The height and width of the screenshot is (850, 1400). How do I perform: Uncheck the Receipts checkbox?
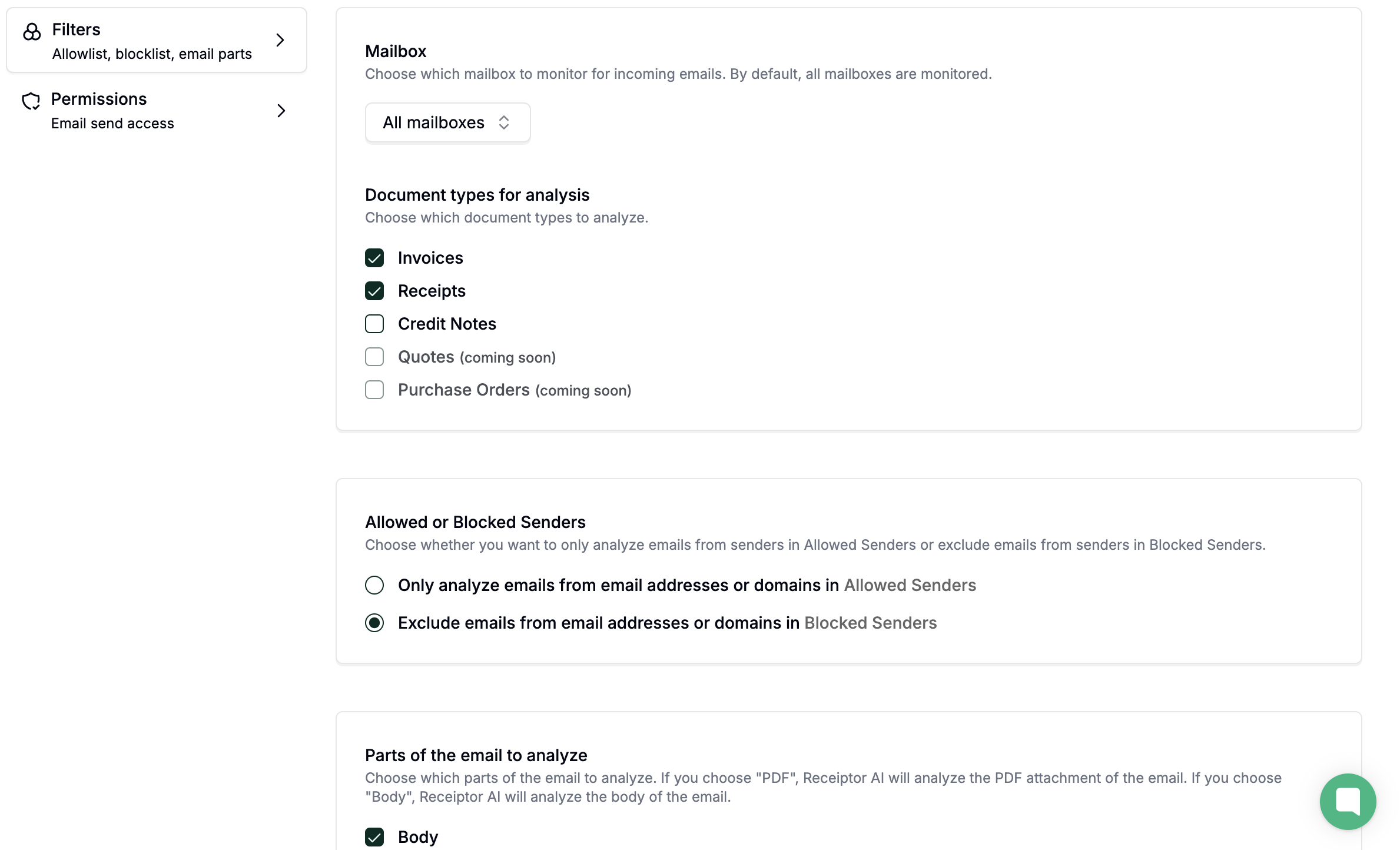(374, 291)
